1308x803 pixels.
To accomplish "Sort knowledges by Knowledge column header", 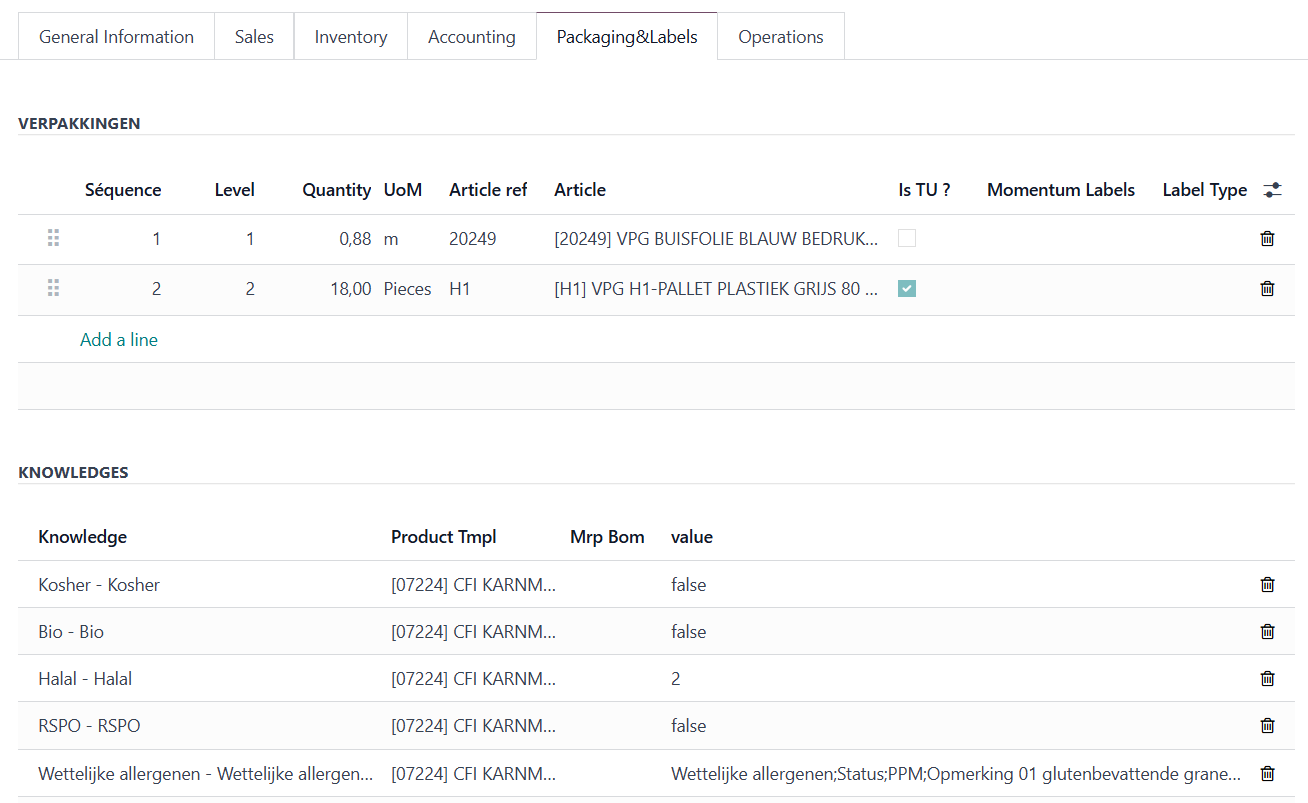I will tap(83, 537).
